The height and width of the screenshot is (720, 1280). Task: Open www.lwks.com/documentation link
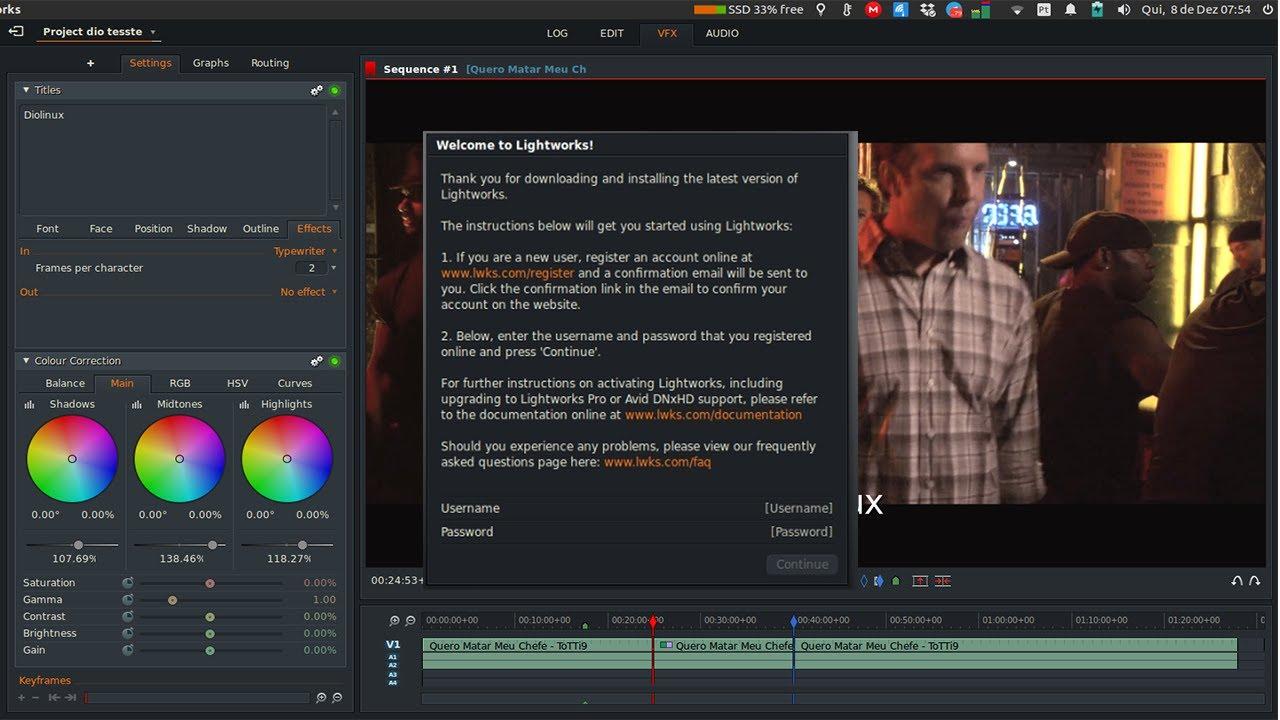tap(713, 414)
